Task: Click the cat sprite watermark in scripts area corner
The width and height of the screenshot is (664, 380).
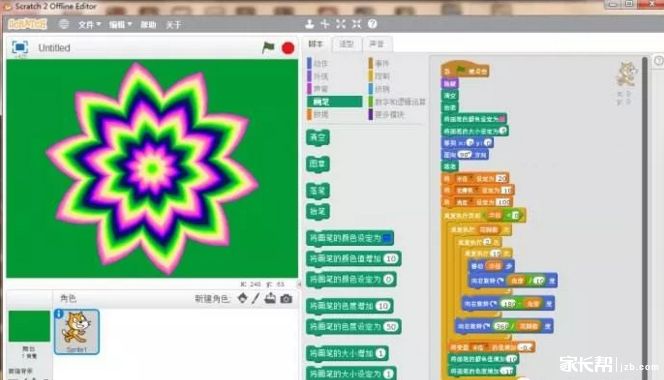Action: coord(626,74)
